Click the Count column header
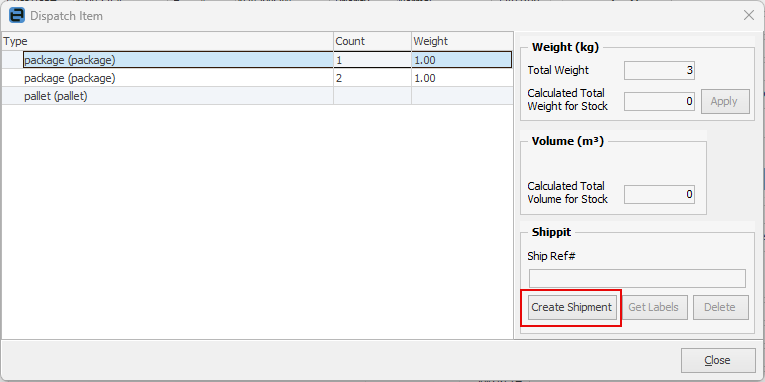Image resolution: width=765 pixels, height=382 pixels. (x=372, y=41)
